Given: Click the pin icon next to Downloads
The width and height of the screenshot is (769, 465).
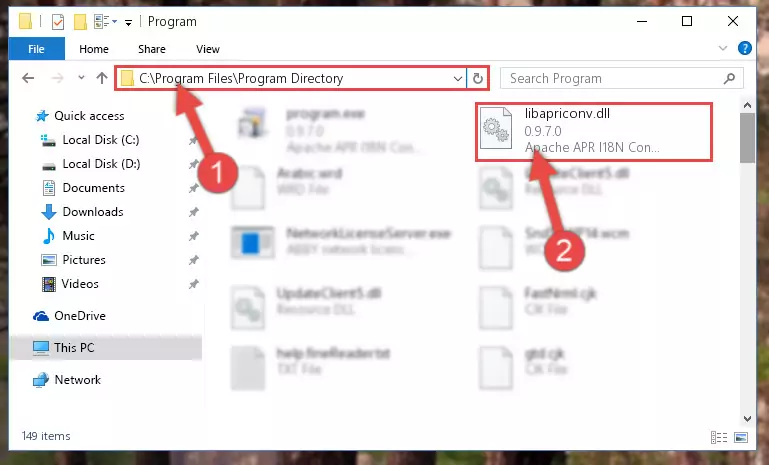Looking at the screenshot, I should (194, 212).
